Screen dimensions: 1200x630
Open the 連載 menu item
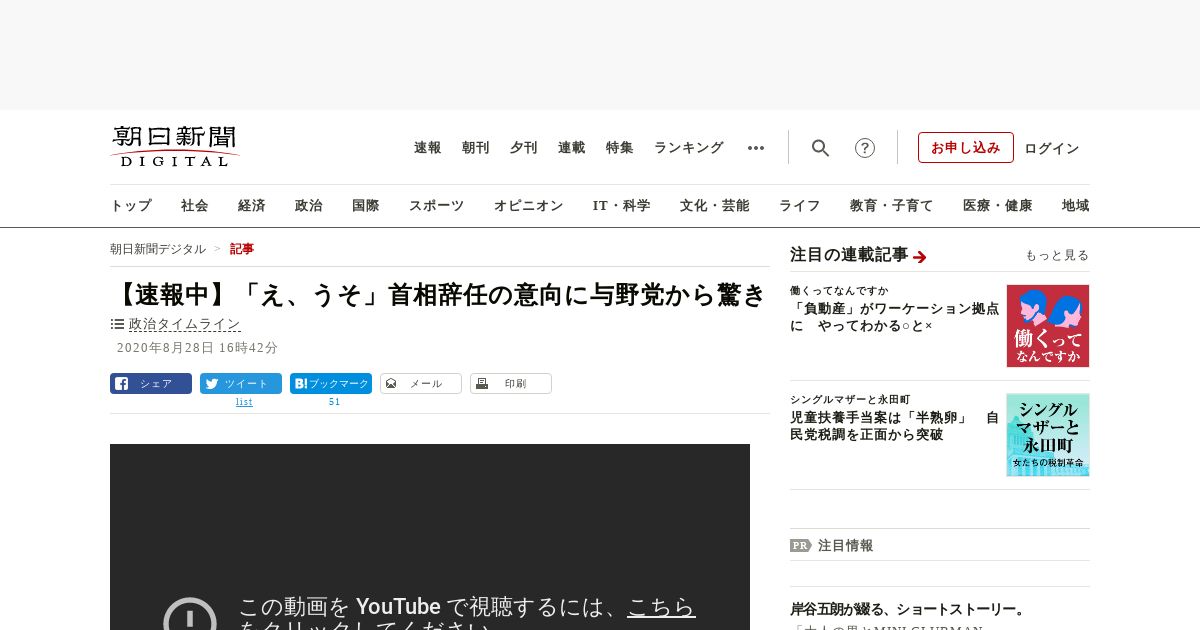[572, 148]
